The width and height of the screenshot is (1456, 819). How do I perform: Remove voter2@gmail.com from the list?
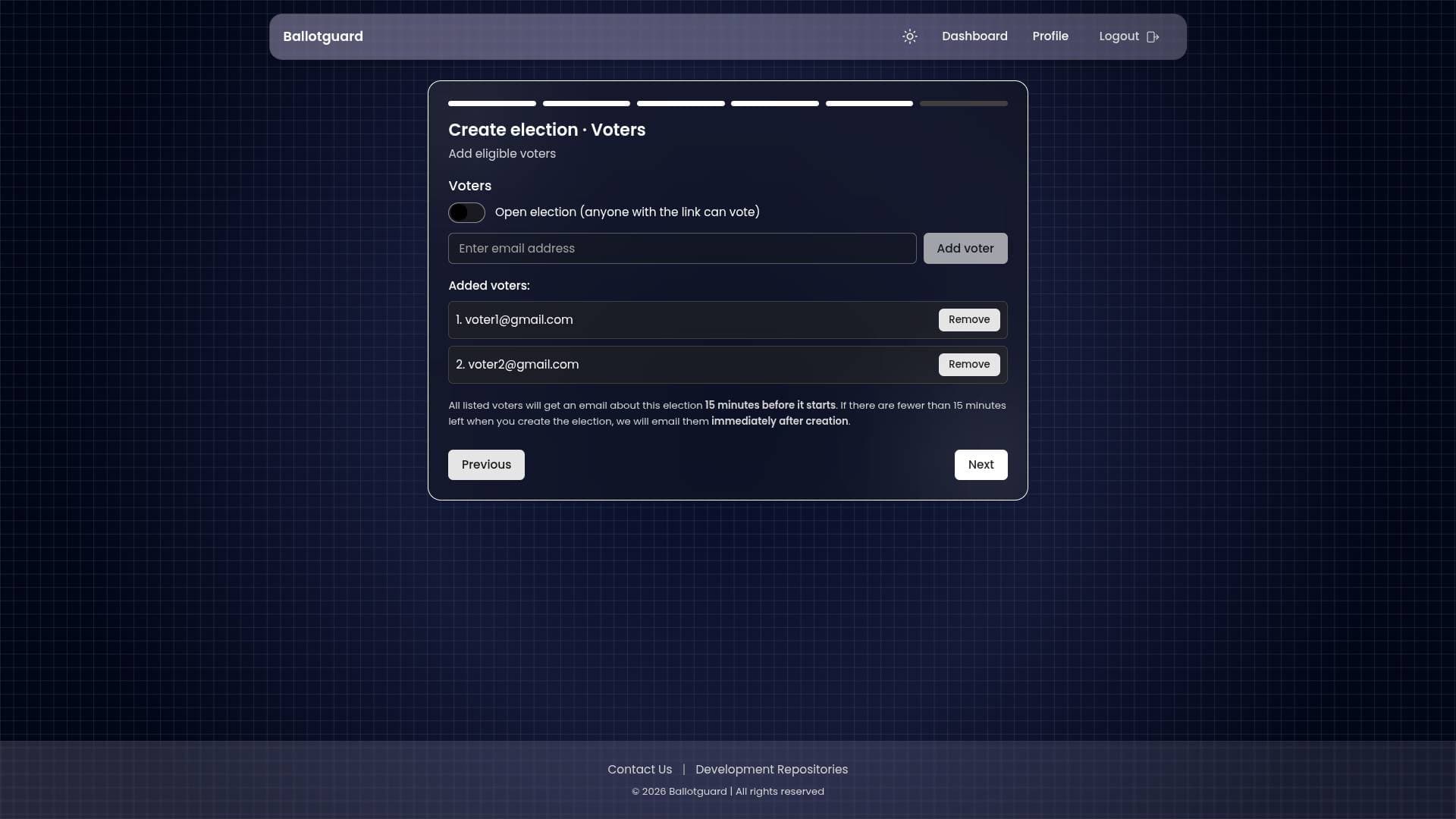(x=968, y=364)
